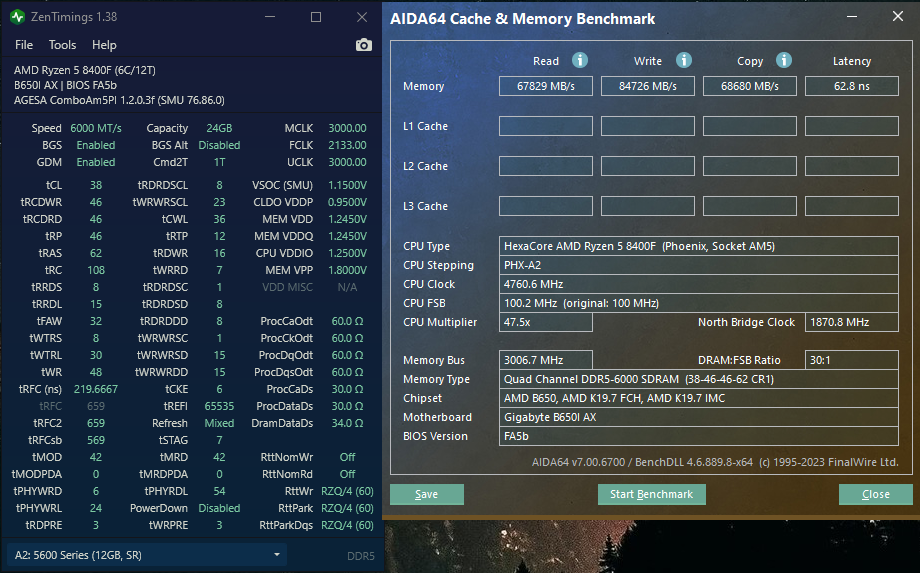Close the AIDA64 Cache & Memory Benchmark window
The image size is (920, 573).
click(898, 16)
